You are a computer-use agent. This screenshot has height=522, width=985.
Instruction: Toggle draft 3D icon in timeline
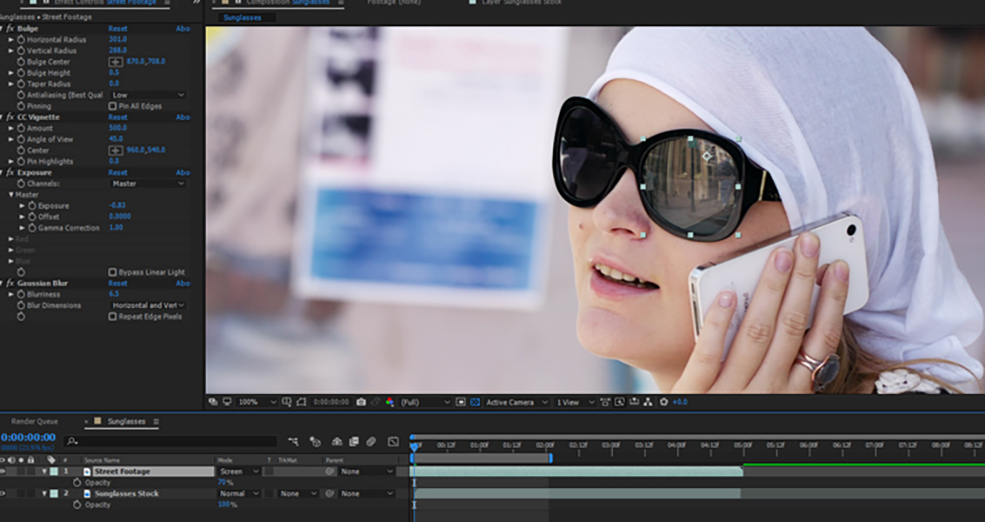coord(315,442)
